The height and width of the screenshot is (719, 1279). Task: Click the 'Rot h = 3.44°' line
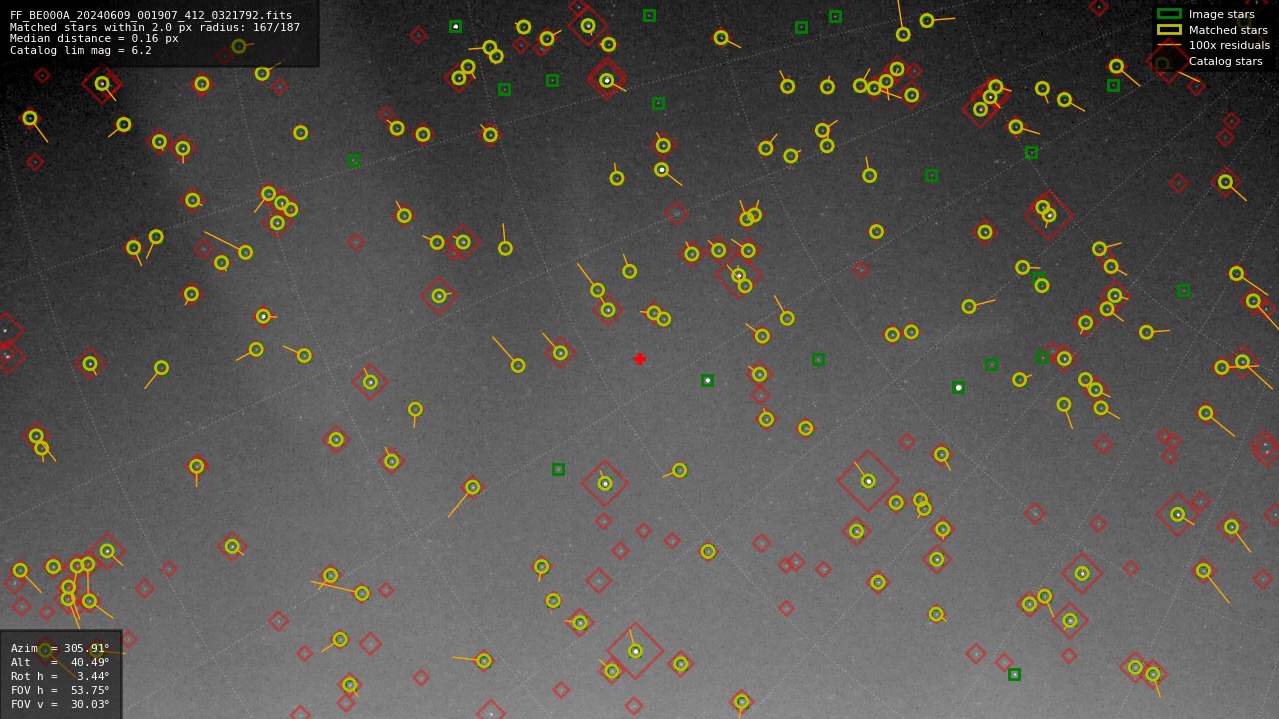coord(60,677)
